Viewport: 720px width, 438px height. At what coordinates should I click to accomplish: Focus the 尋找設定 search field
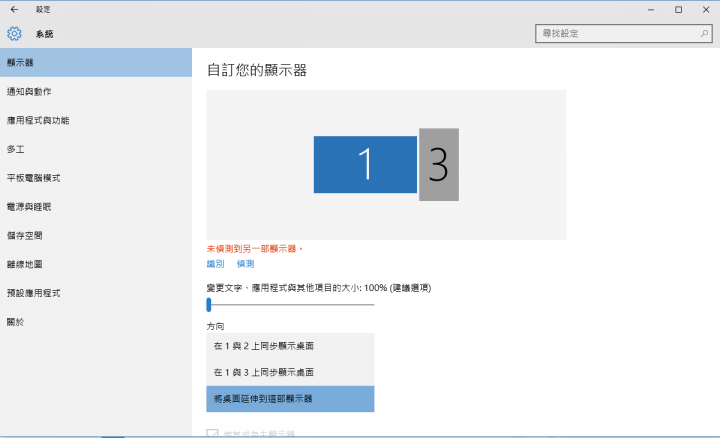[624, 34]
